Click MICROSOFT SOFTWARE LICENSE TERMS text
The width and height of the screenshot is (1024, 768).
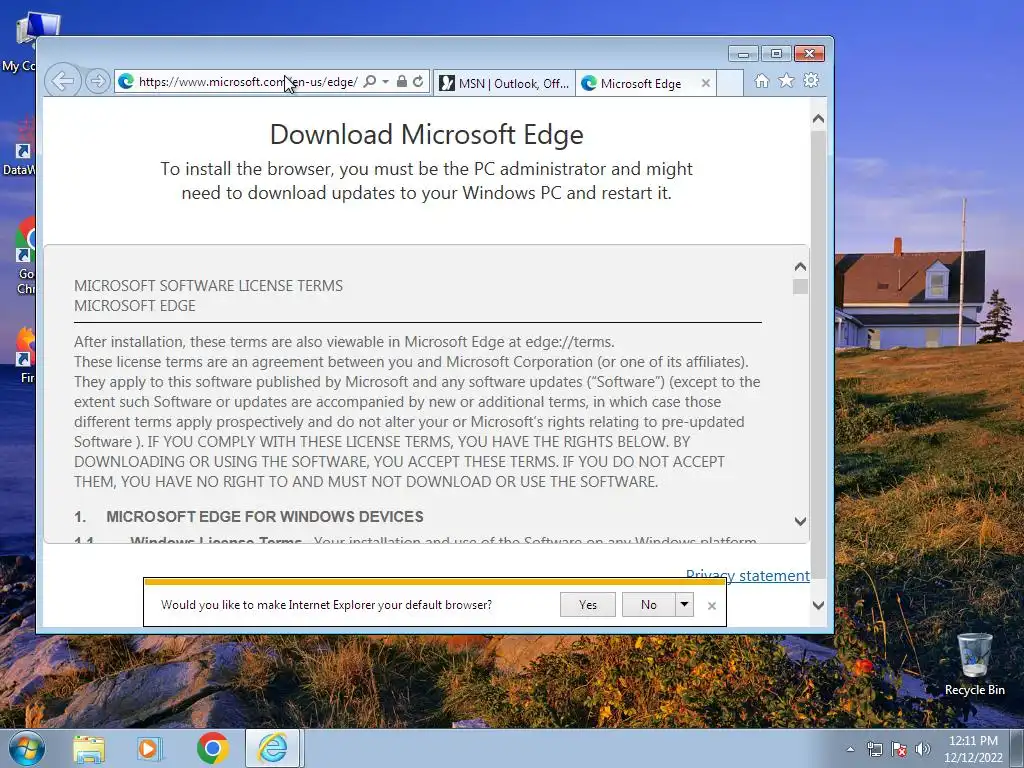pyautogui.click(x=208, y=286)
